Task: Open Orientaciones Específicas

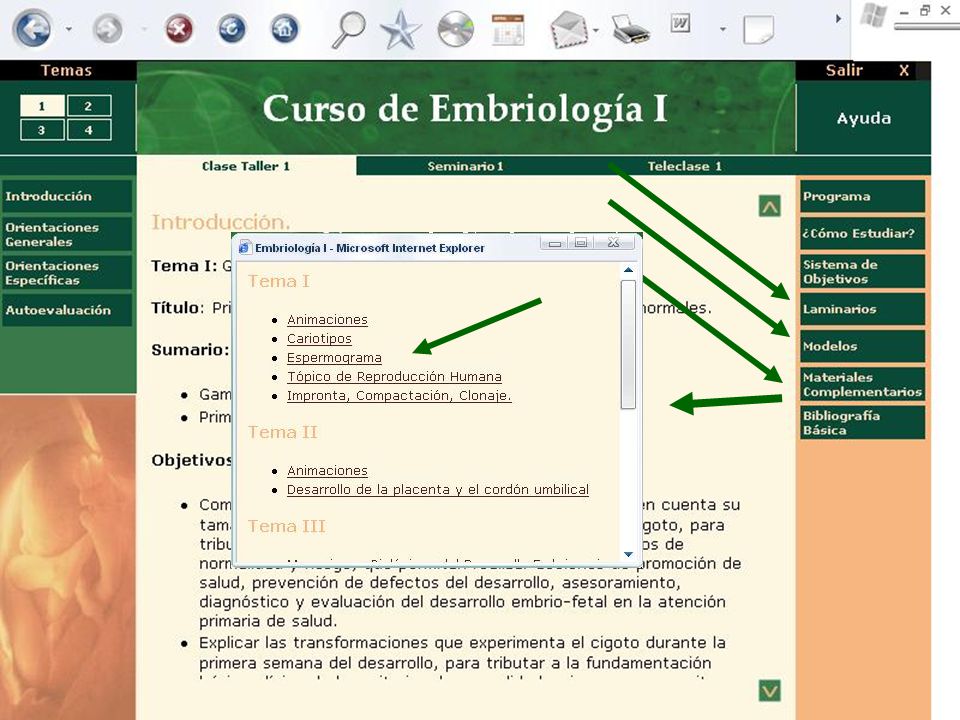Action: (67, 272)
